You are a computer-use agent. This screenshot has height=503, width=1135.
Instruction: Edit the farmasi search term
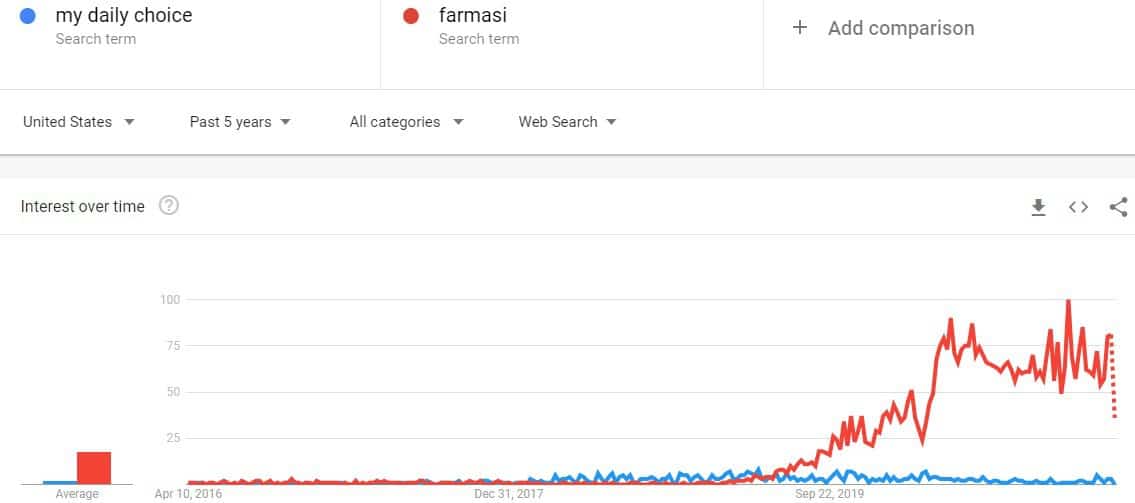473,15
